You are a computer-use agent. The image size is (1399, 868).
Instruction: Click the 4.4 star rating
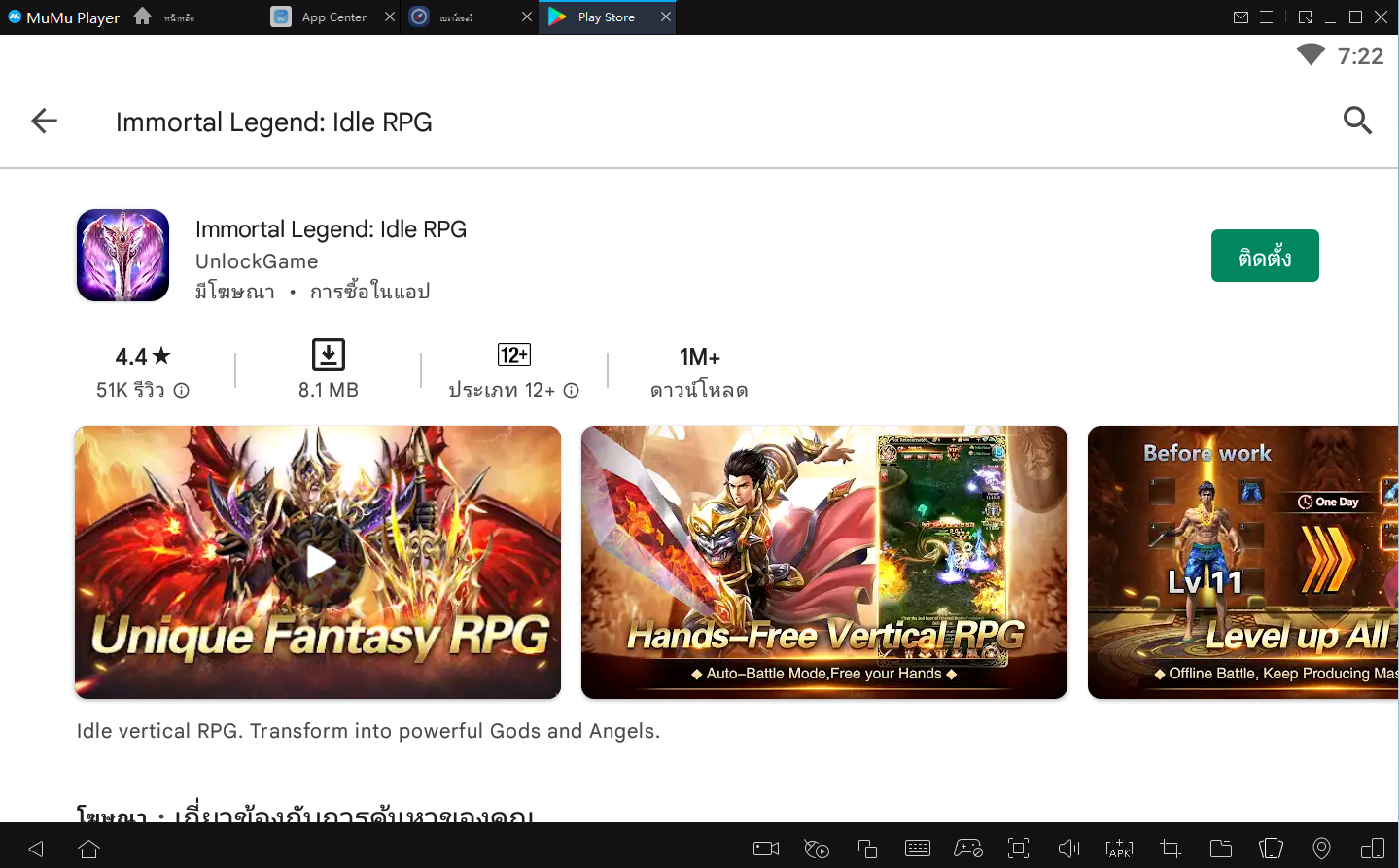(x=143, y=357)
